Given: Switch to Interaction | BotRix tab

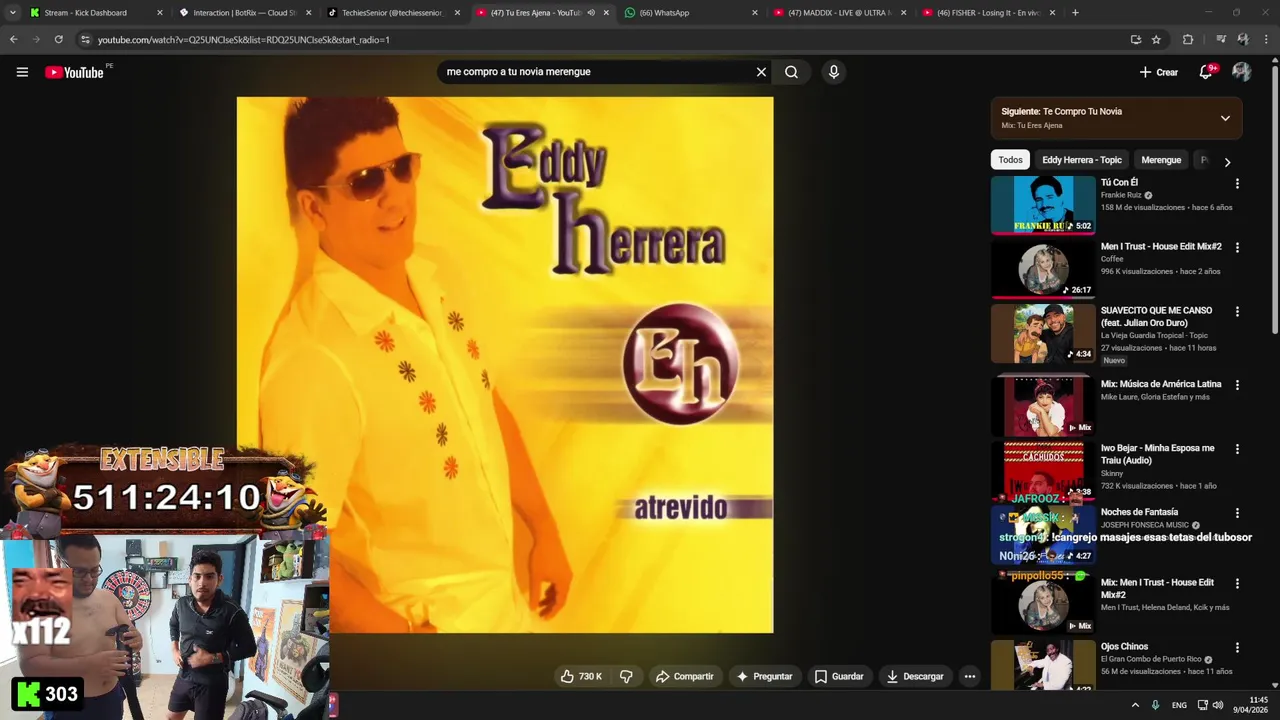Looking at the screenshot, I should pos(244,13).
